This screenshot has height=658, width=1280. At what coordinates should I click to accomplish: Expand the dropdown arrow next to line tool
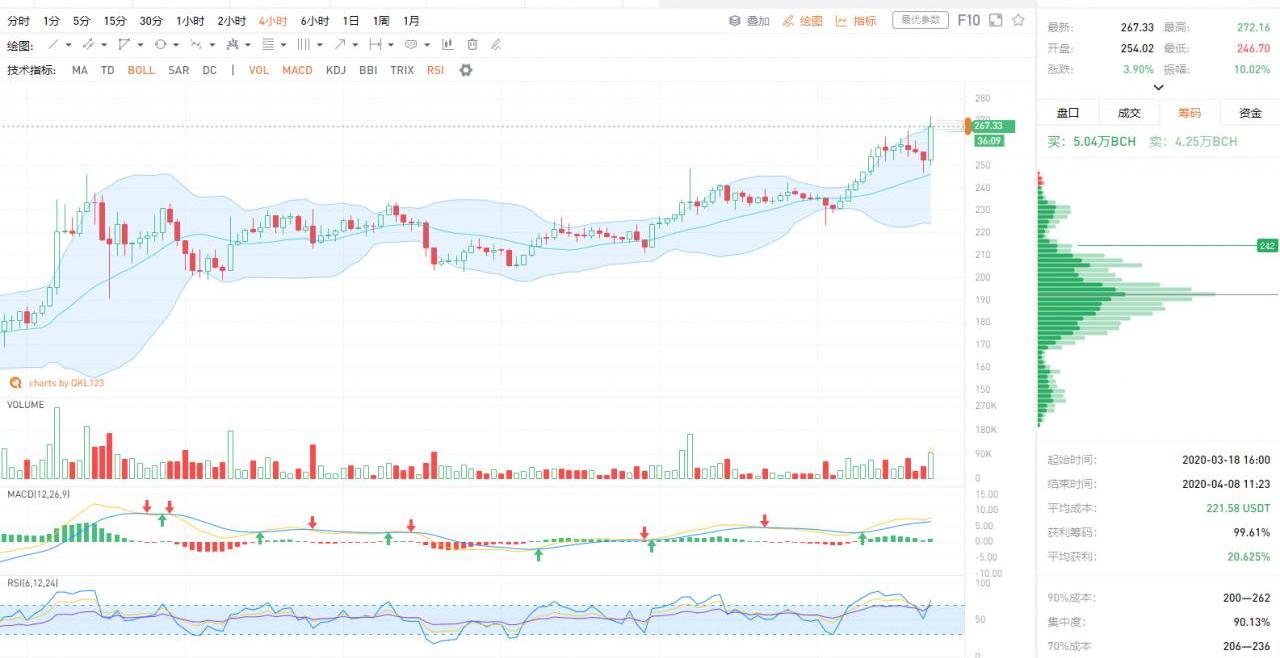tap(68, 45)
